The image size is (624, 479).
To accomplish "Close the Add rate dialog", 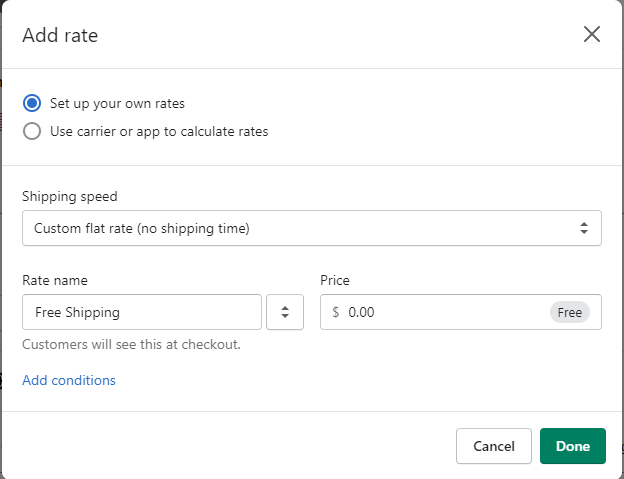I will click(x=592, y=35).
